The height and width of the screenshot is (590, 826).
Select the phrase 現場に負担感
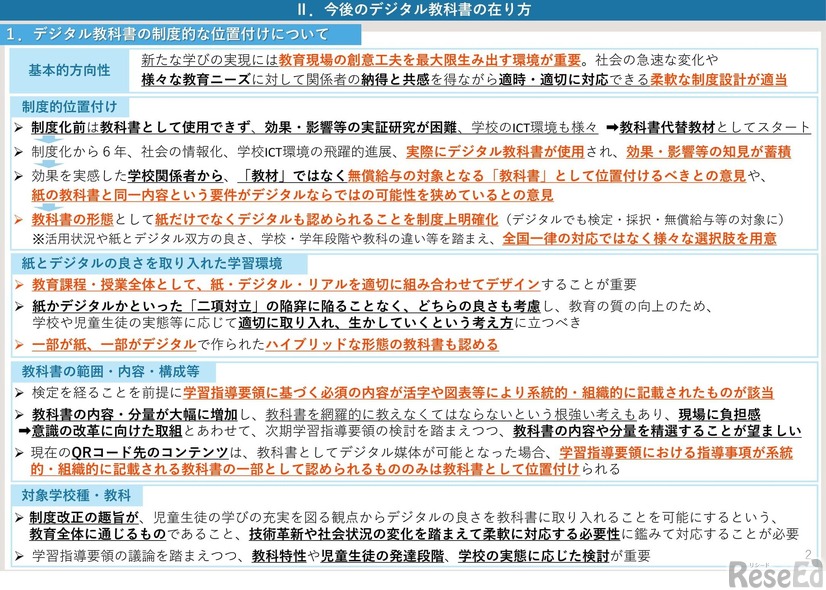(x=719, y=415)
